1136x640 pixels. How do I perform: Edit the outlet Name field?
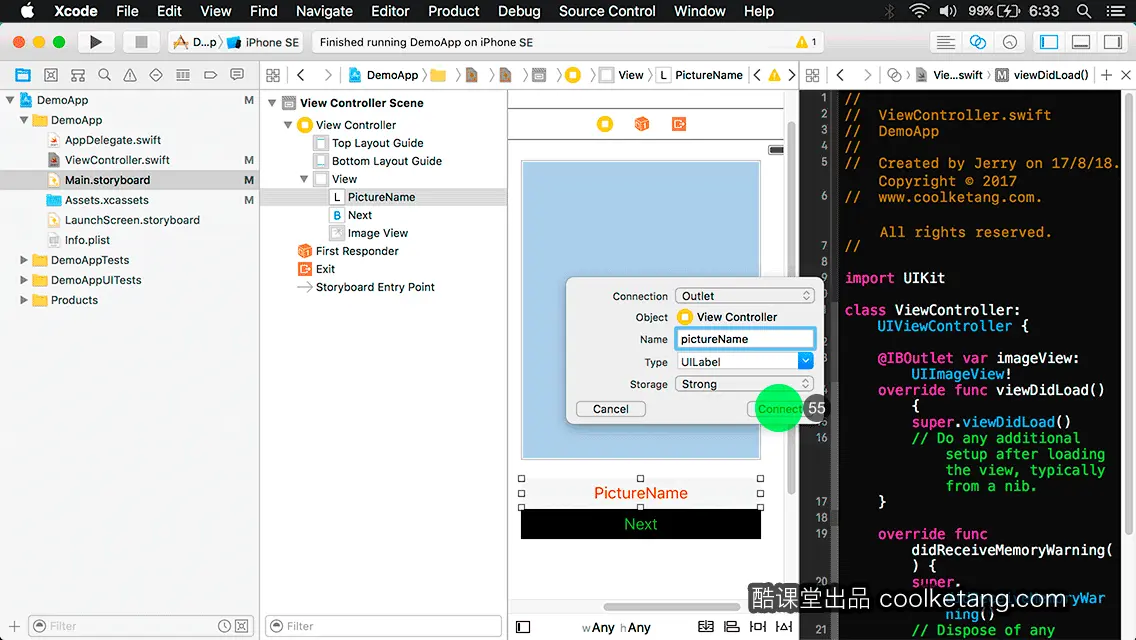(745, 338)
